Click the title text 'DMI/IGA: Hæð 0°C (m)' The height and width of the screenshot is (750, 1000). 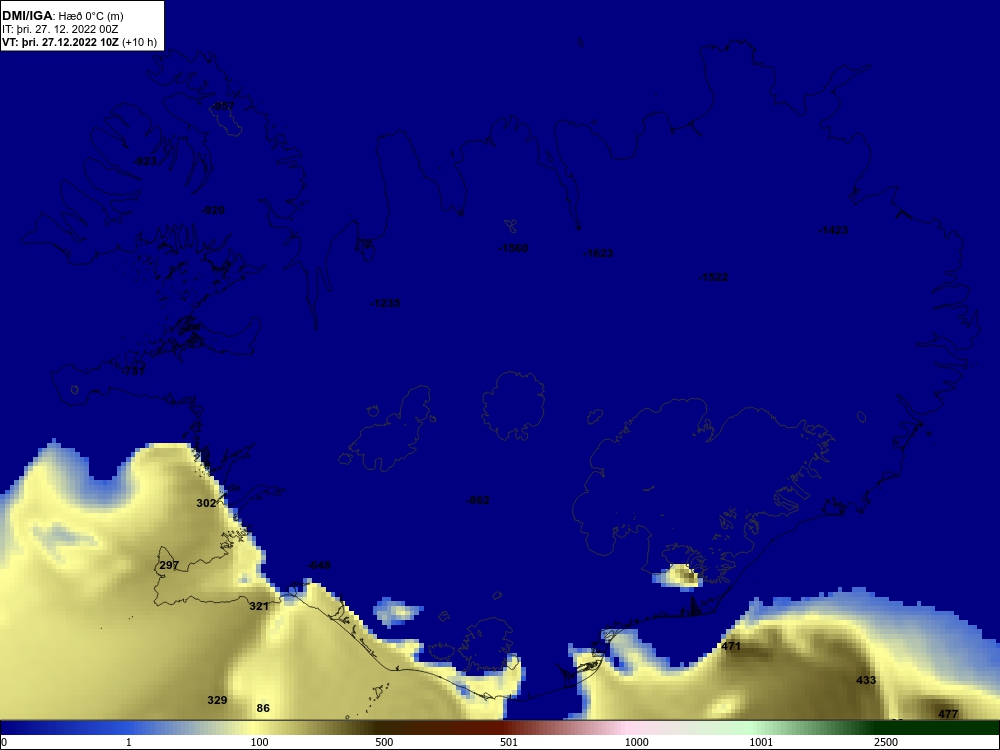(63, 16)
